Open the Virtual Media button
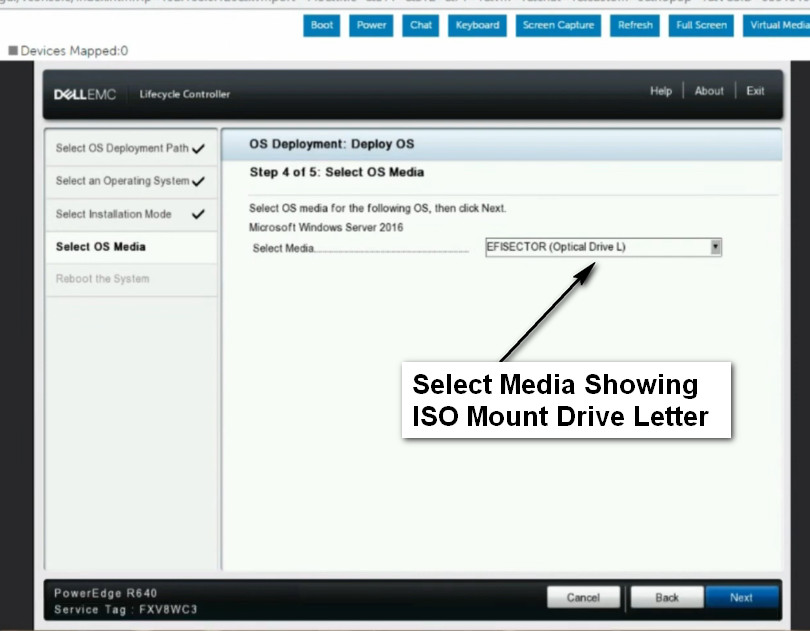Viewport: 810px width, 631px height. [778, 25]
